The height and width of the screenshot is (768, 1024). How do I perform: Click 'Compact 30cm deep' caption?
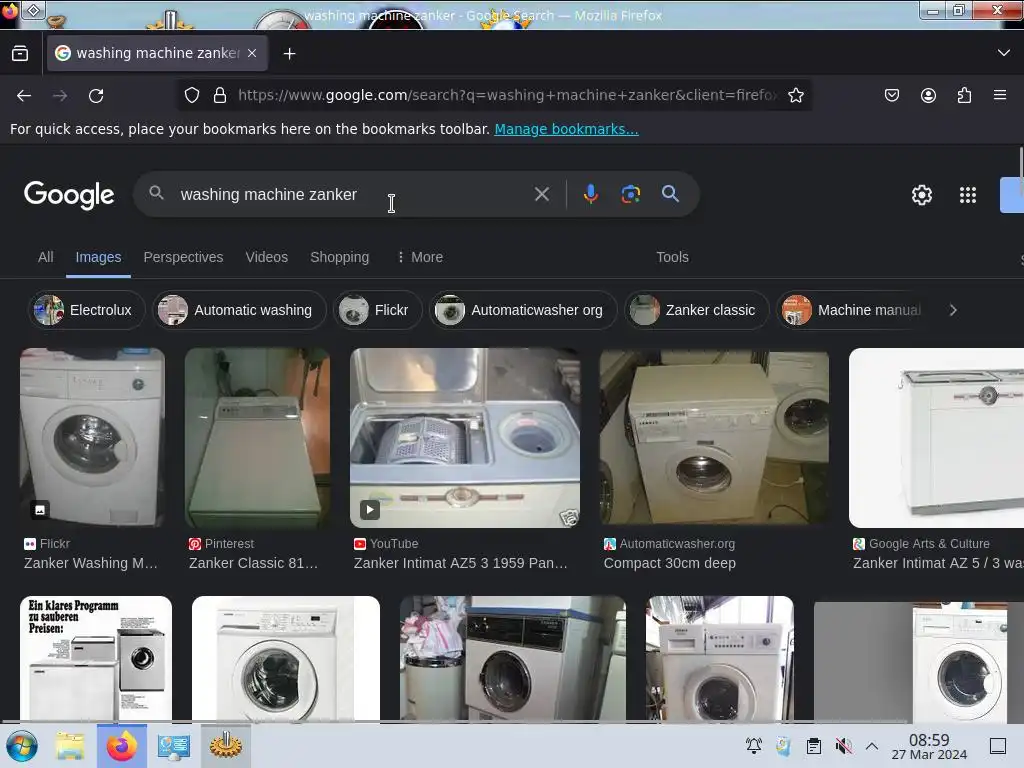point(669,563)
